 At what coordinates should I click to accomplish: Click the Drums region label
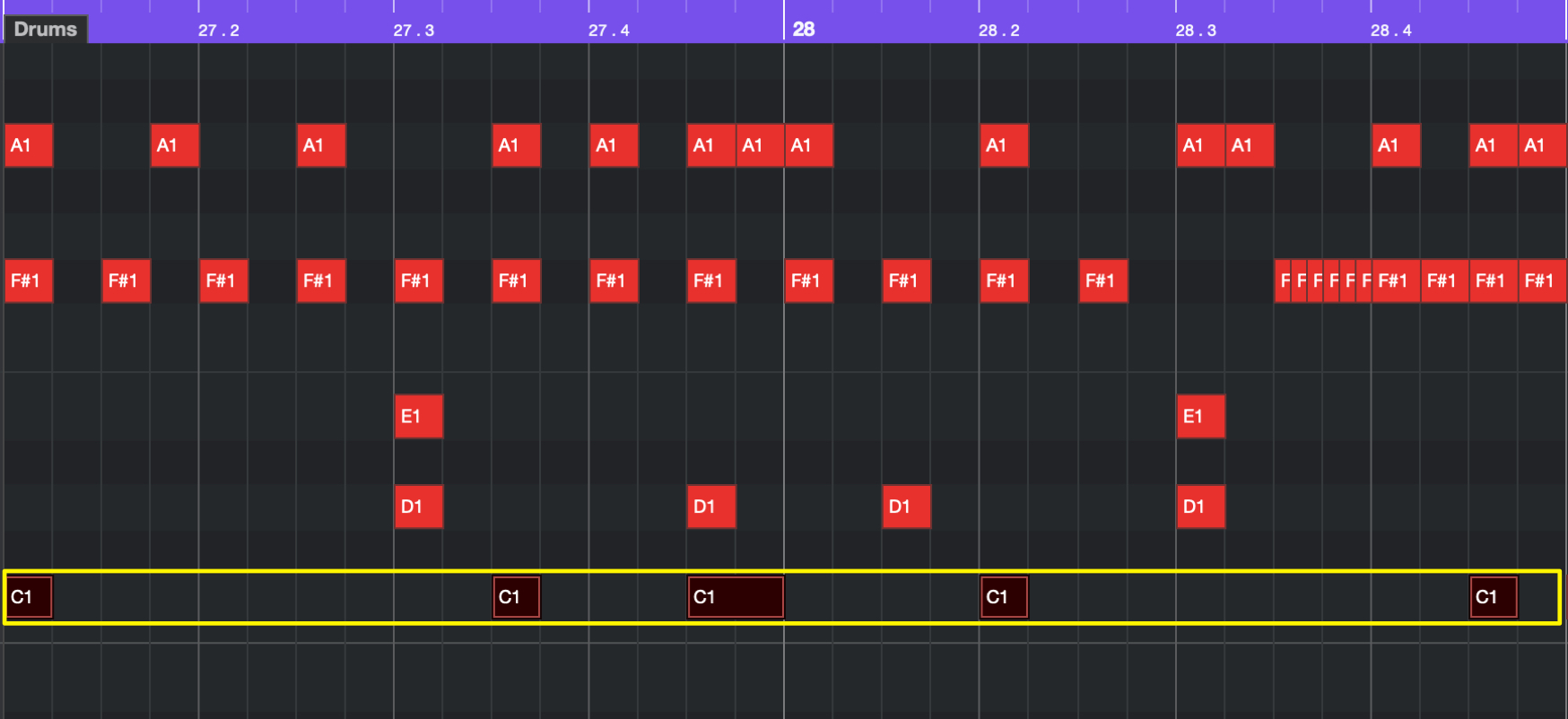[x=46, y=29]
